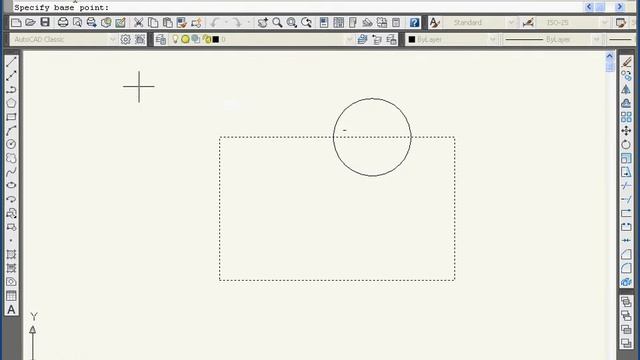Viewport: 640px width, 360px height.
Task: Expand the Standard text style dropdown
Action: pos(511,22)
